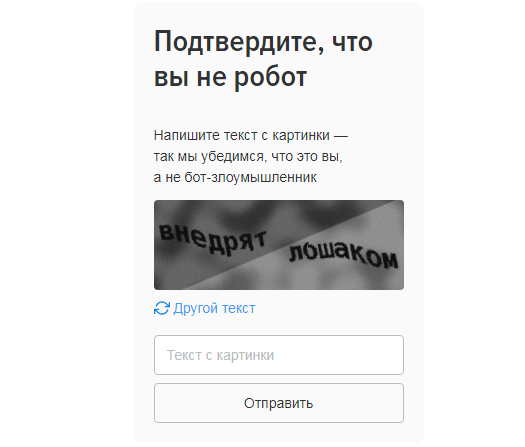Reload the captcha with the blue refresh icon
Viewport: 525px width, 447px height.
point(162,308)
